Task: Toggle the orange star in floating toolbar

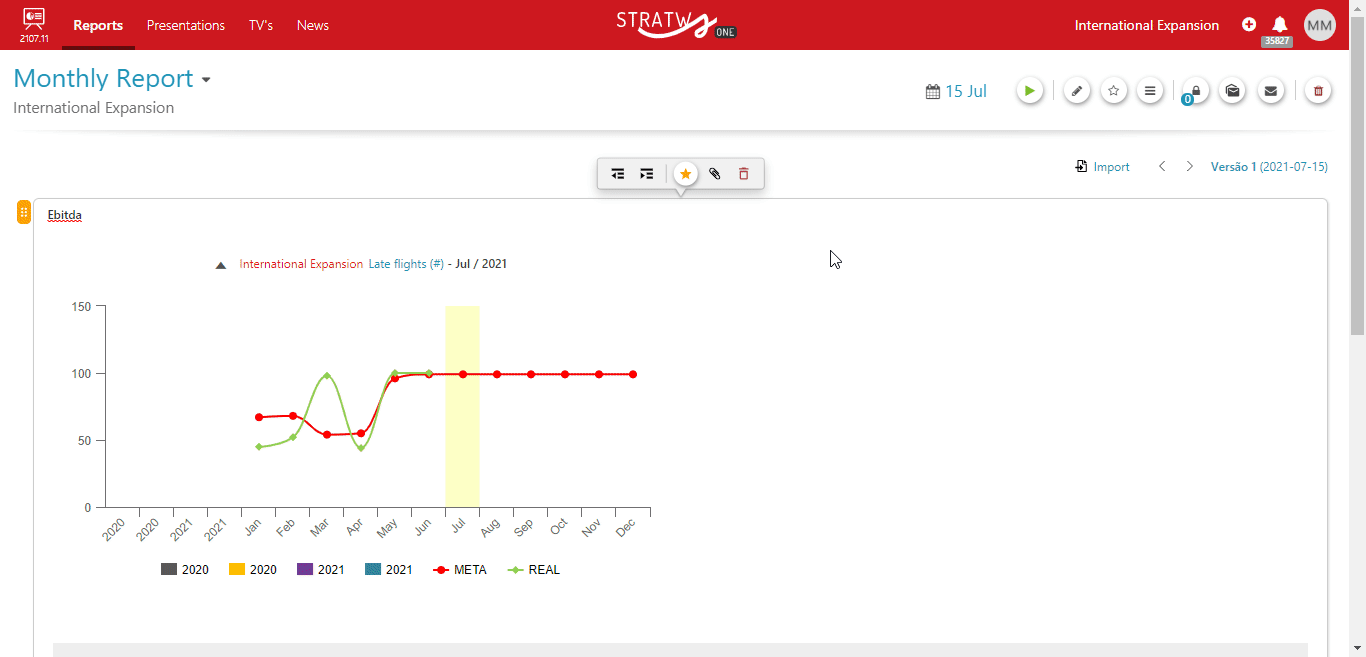Action: (x=685, y=174)
